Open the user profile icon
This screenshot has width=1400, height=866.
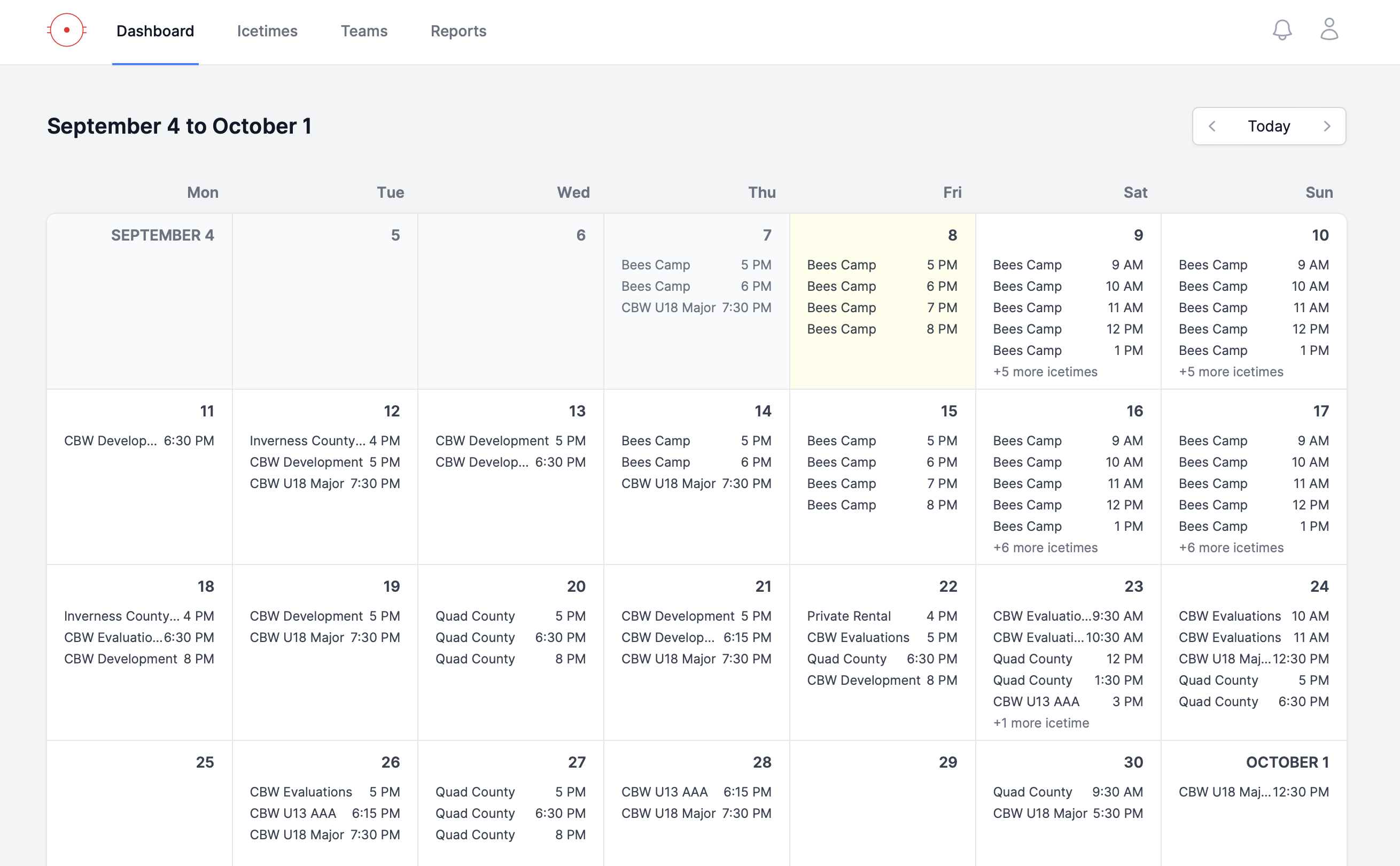click(1329, 29)
